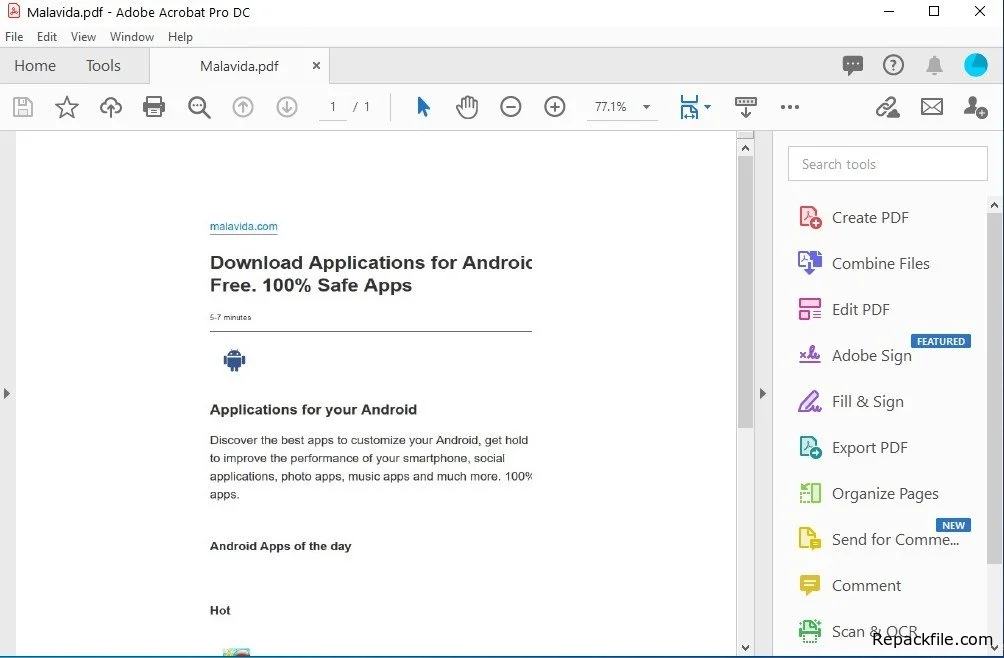Go to previous page arrow

click(243, 107)
